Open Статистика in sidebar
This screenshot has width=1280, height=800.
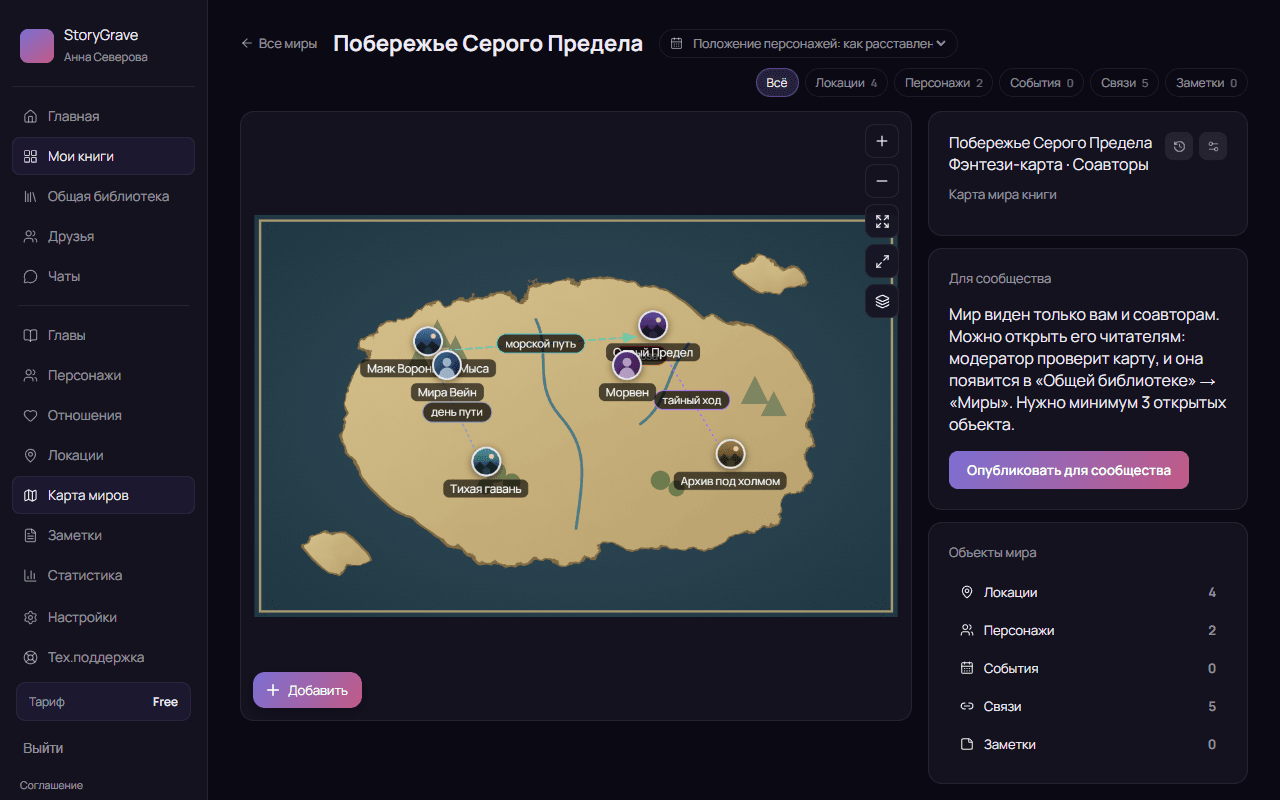[103, 575]
